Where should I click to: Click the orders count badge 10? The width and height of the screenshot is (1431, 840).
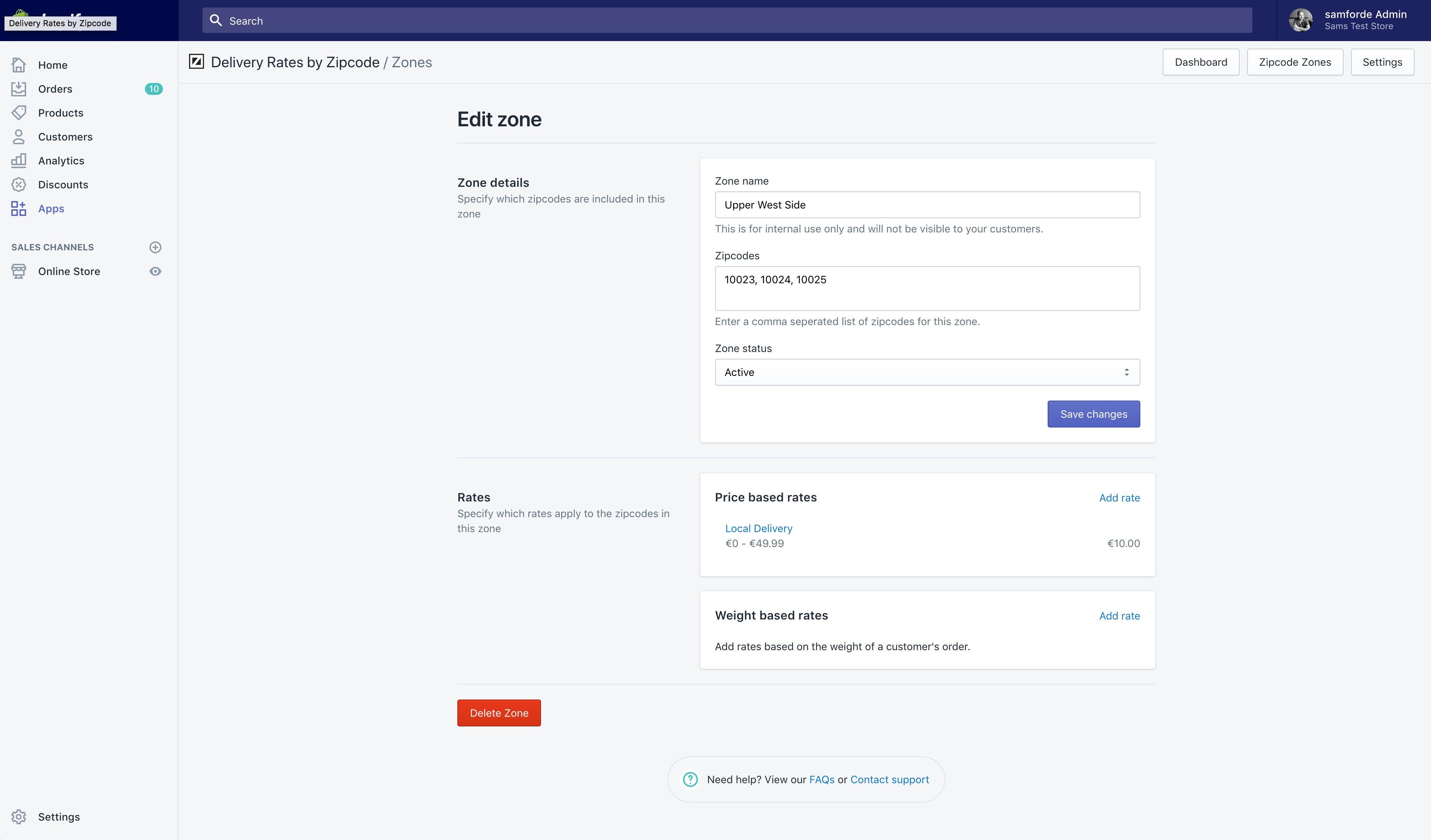pos(154,89)
